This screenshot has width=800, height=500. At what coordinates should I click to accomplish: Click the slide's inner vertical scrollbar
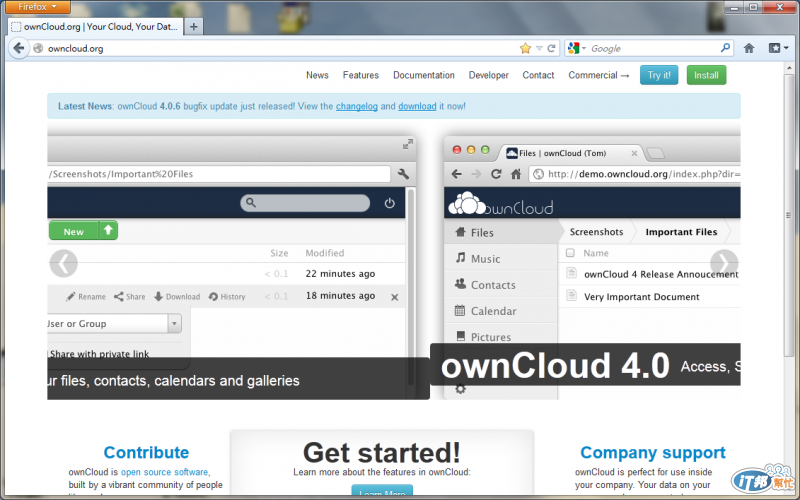click(410, 286)
